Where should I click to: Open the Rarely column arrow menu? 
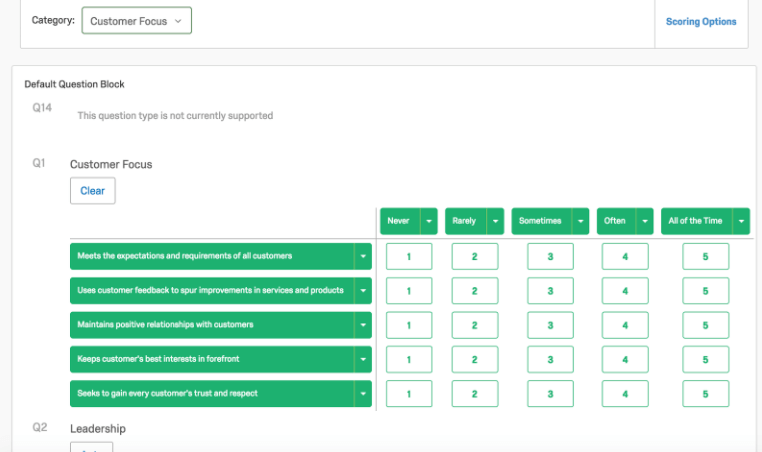click(x=495, y=221)
